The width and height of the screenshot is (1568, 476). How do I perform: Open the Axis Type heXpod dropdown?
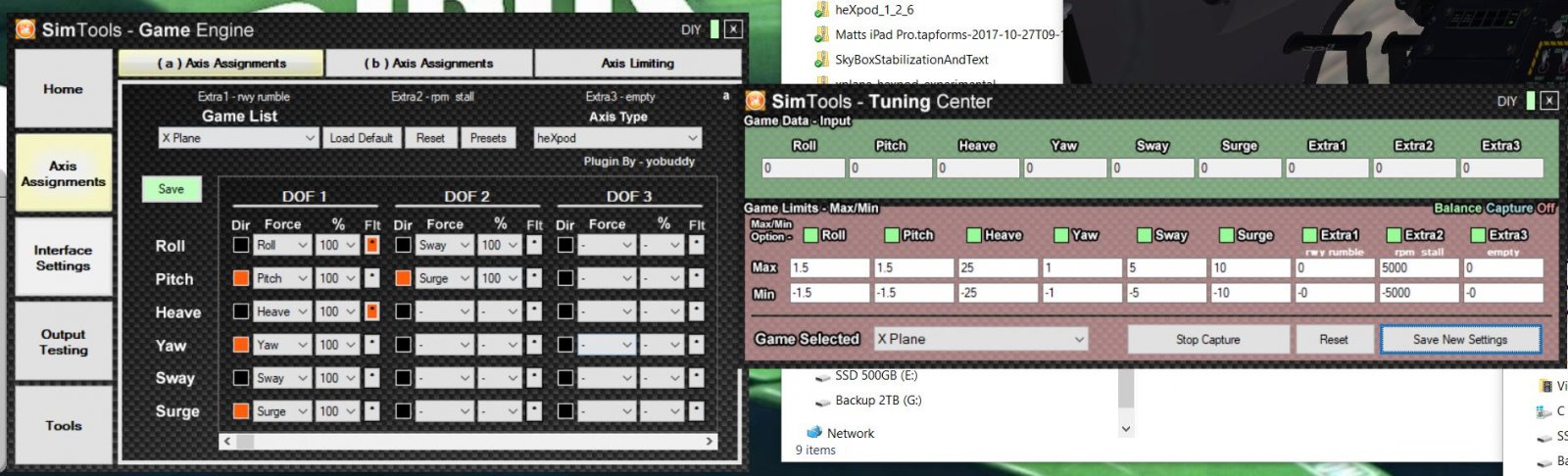coord(617,138)
